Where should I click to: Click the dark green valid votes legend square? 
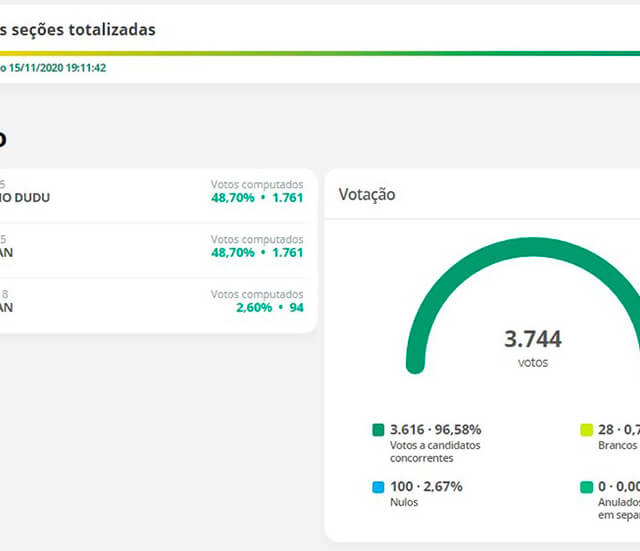(x=378, y=430)
